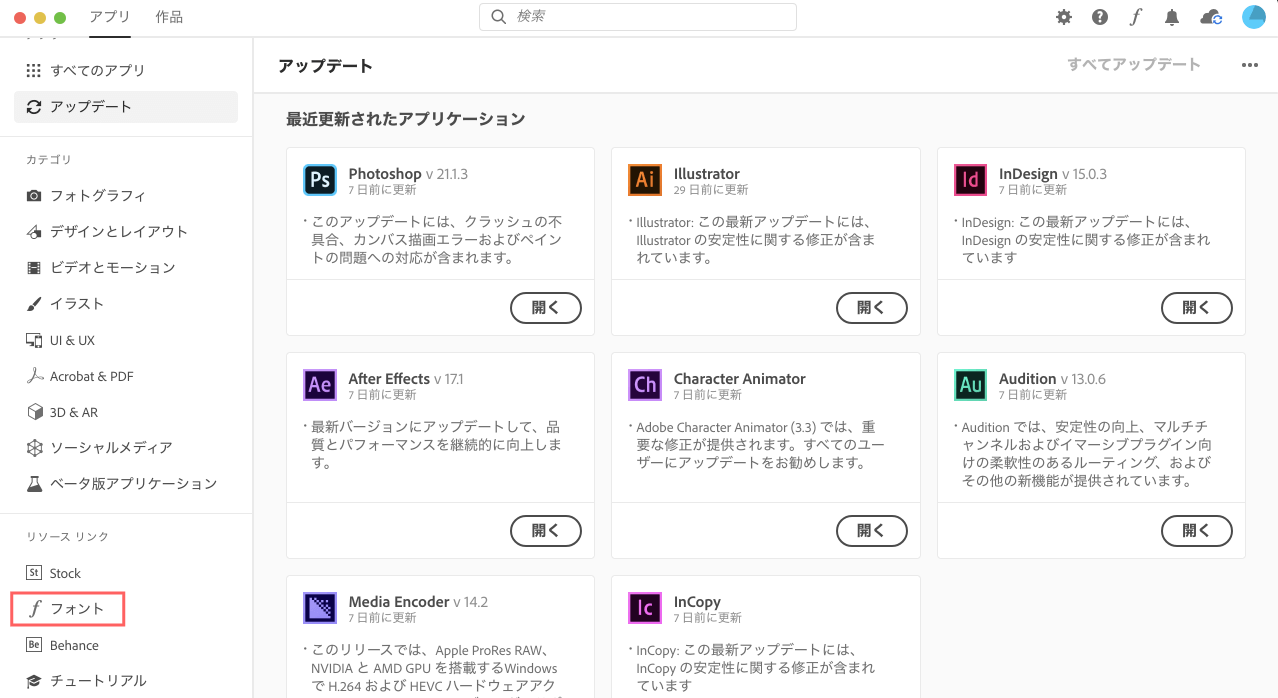The width and height of the screenshot is (1278, 698).
Task: Click the Media Encoder app icon
Action: [320, 608]
